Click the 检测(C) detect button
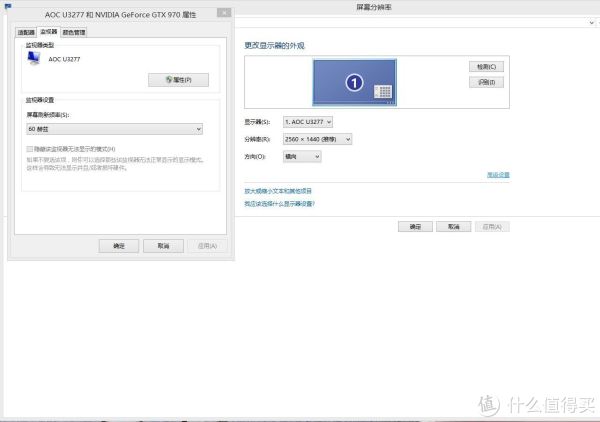This screenshot has width=600, height=422. (486, 67)
